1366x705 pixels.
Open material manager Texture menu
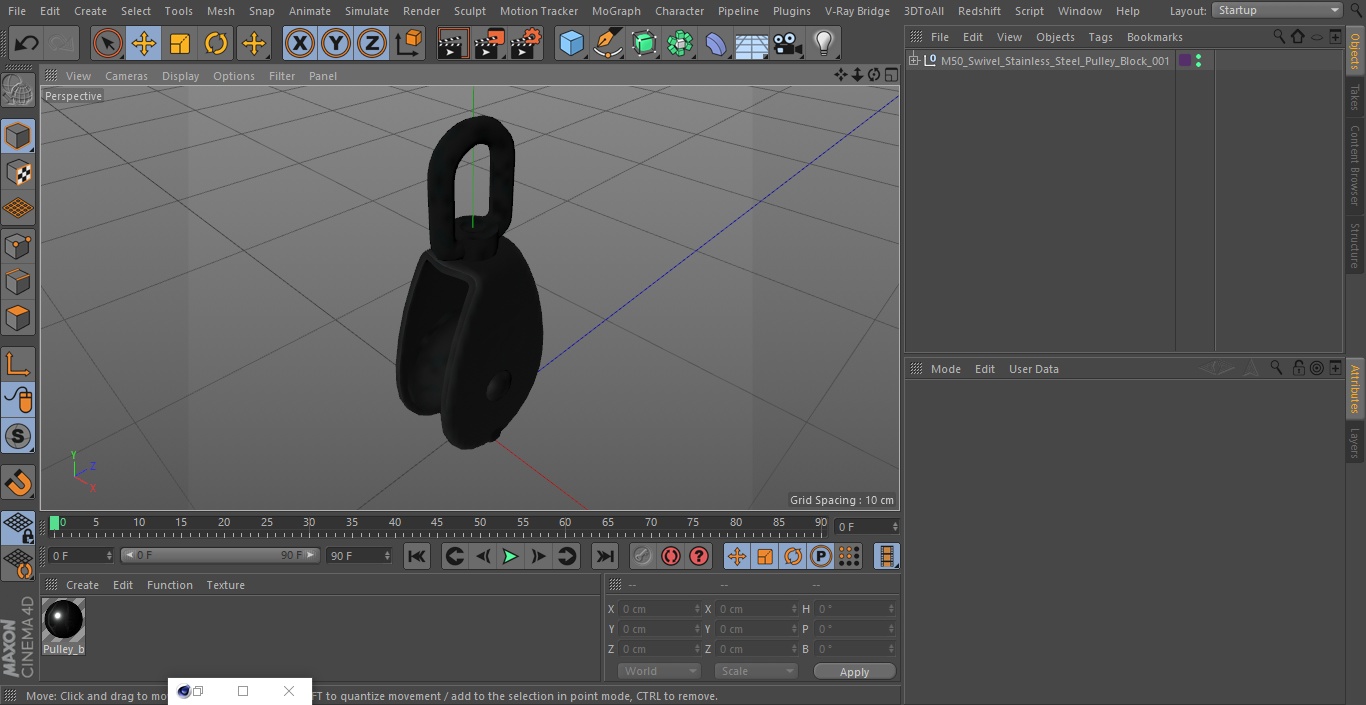click(x=225, y=585)
